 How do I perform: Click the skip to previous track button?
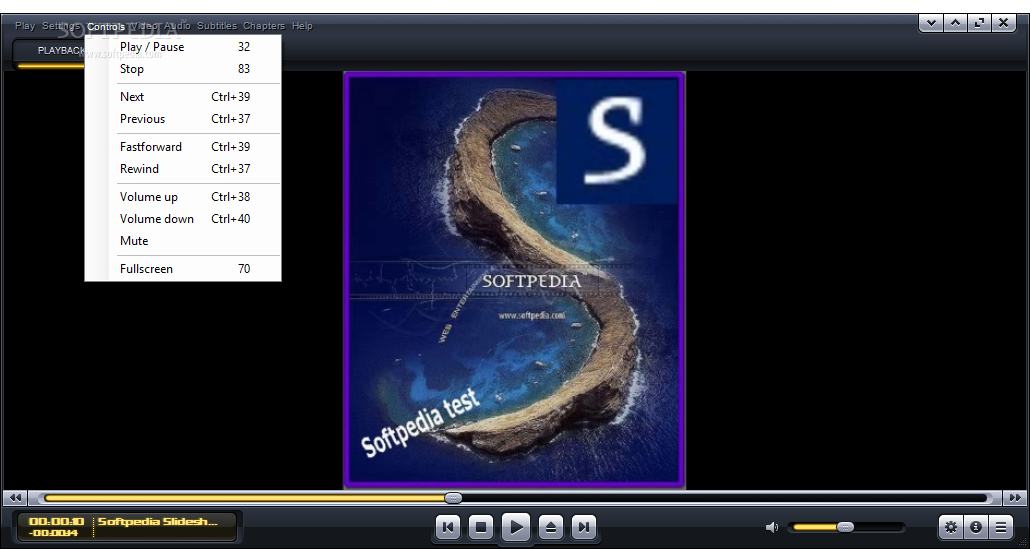[448, 527]
